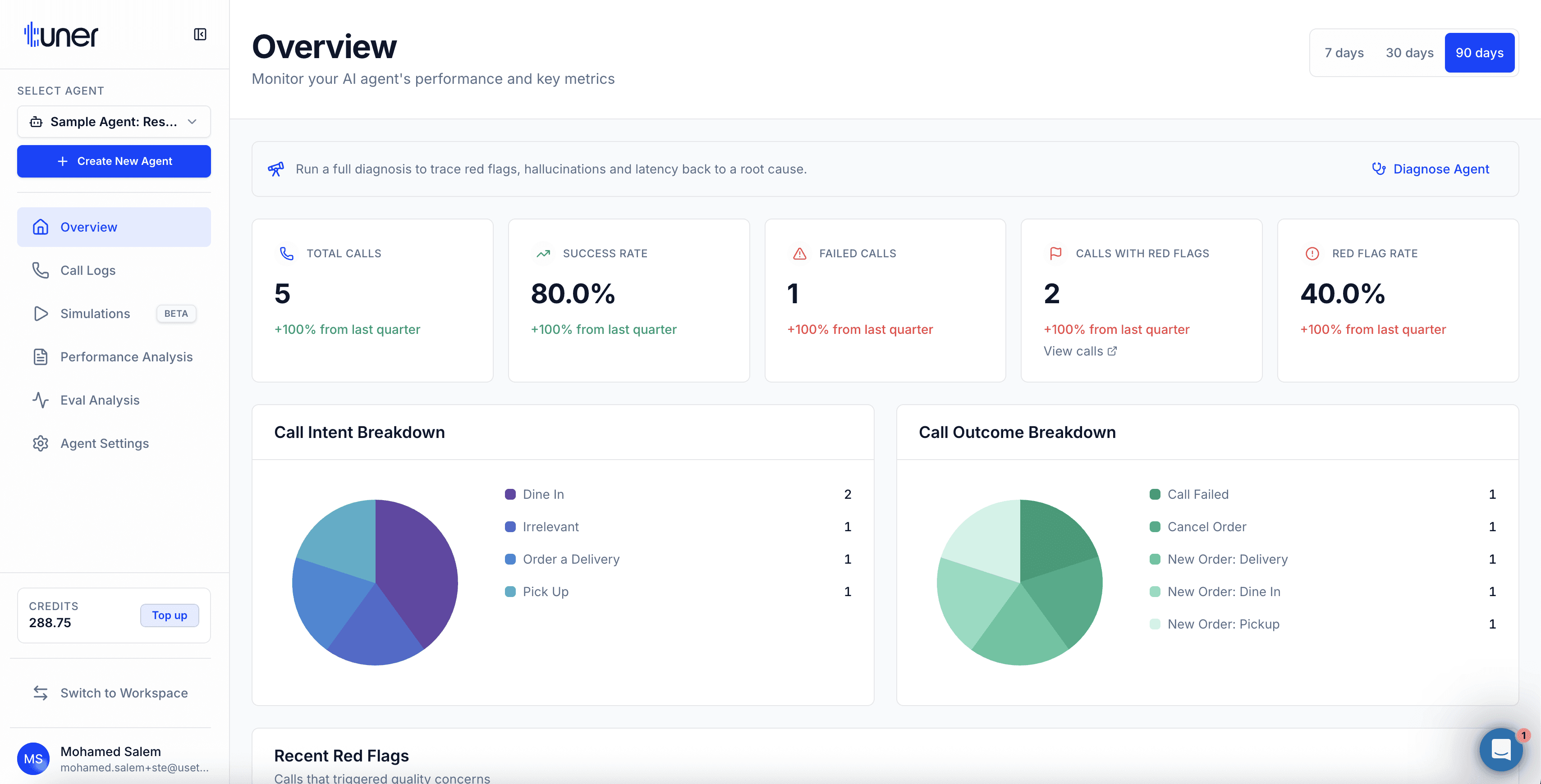Go to Call Logs
Screen dimensions: 1541x784
pos(114,270)
